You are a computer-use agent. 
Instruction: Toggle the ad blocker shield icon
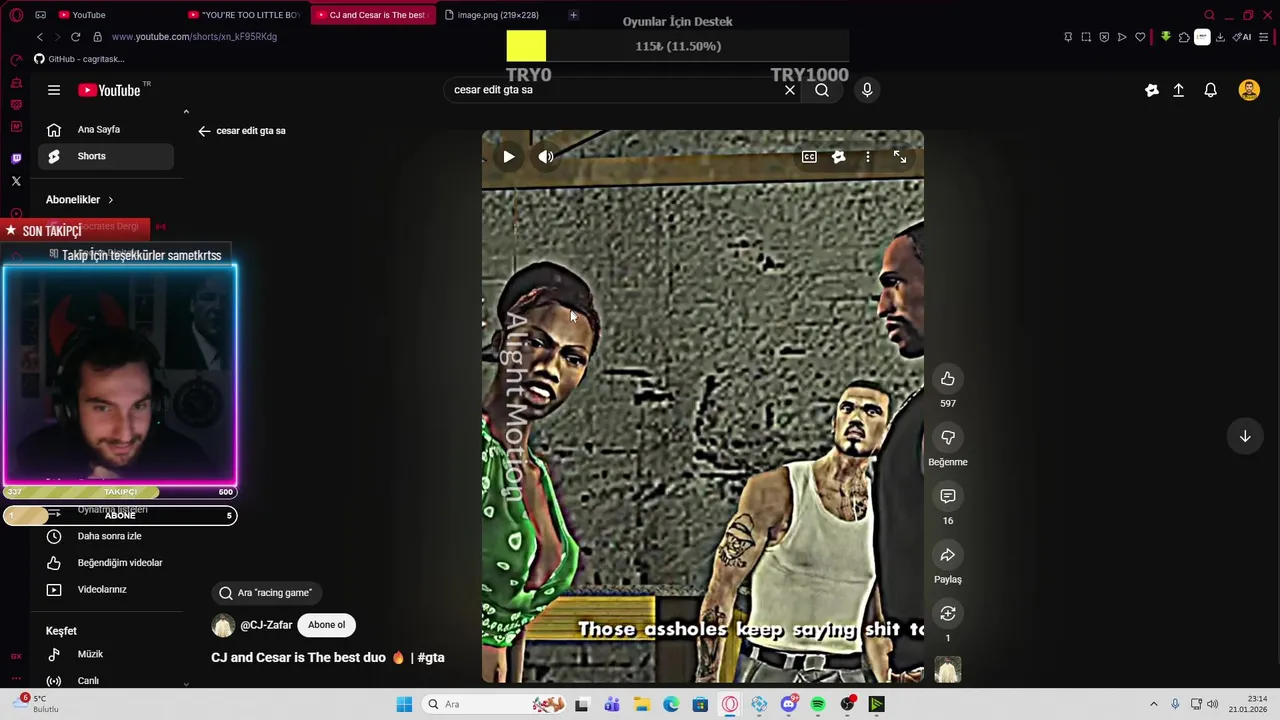click(1104, 37)
